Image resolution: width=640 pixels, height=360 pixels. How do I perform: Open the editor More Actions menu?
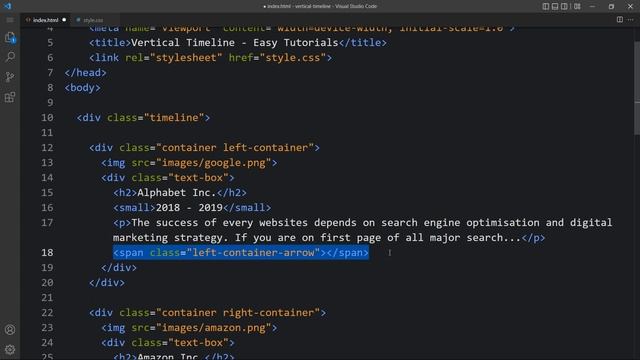click(631, 20)
